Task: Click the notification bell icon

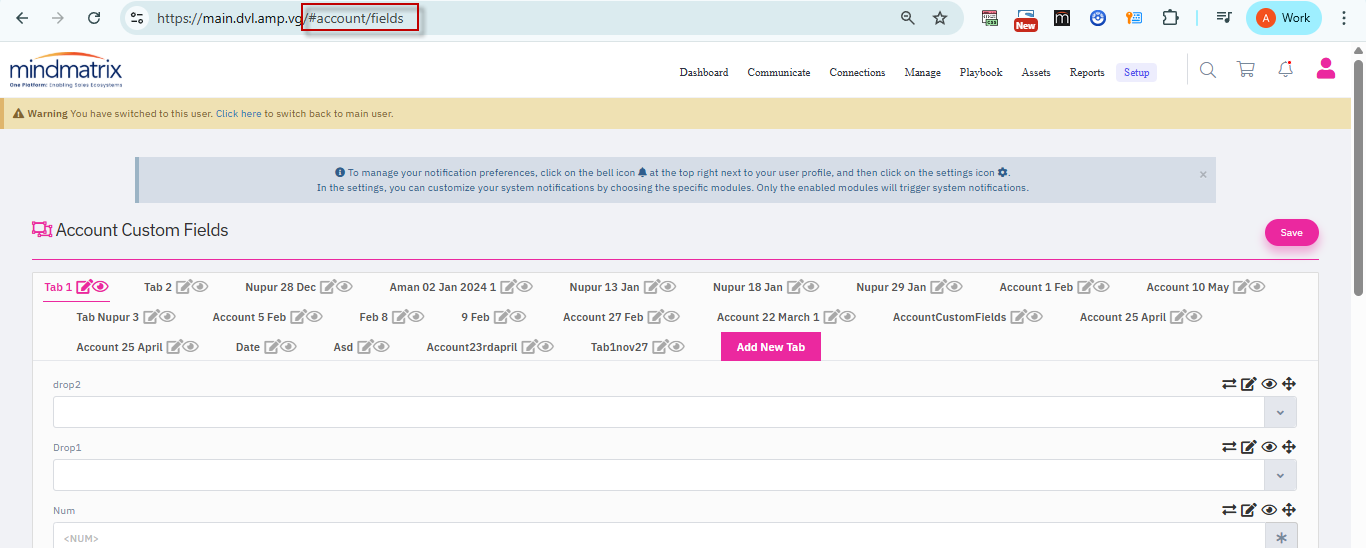Action: [x=1286, y=70]
